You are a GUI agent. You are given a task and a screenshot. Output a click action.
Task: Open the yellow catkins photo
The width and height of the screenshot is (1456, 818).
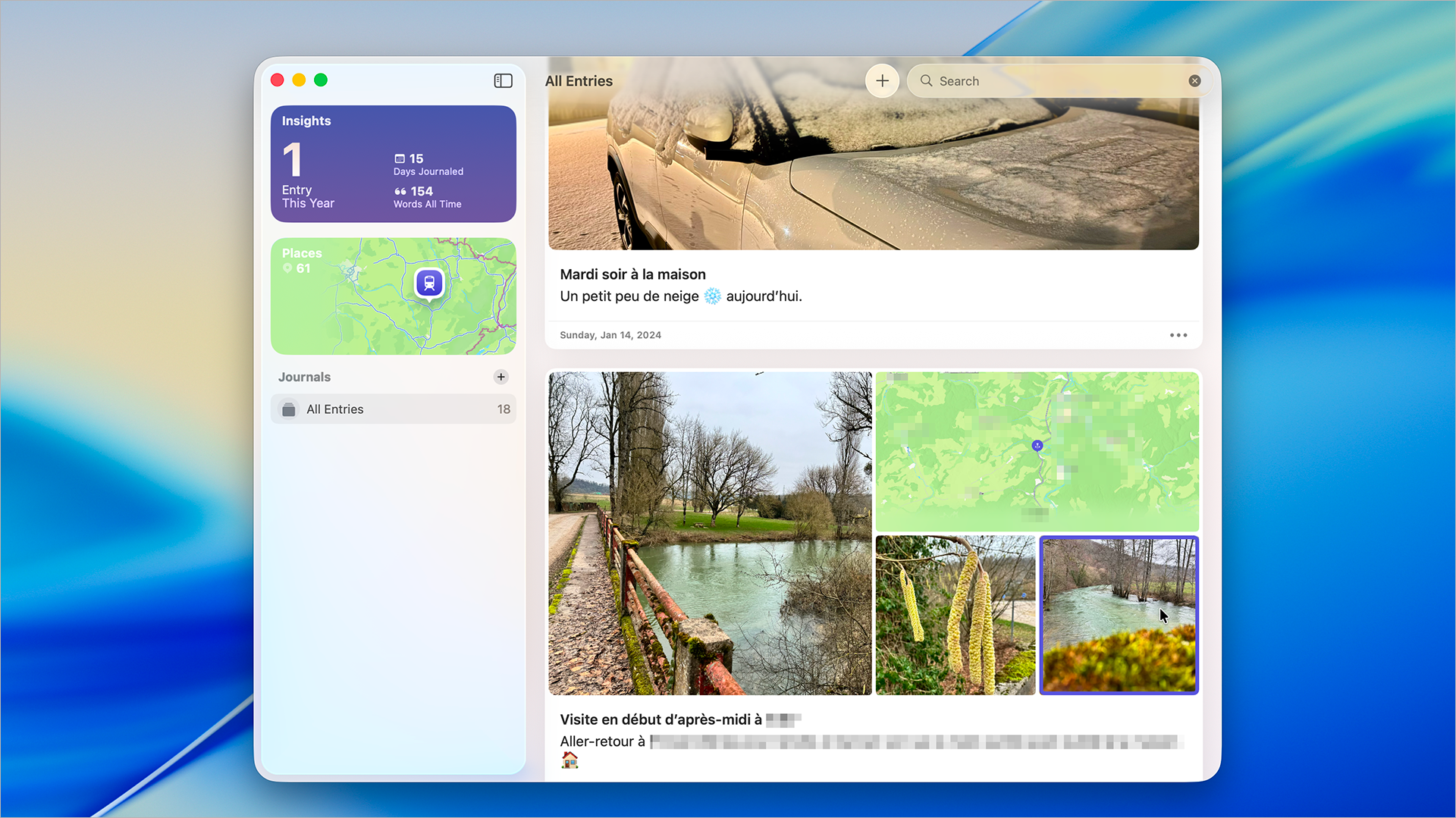[x=955, y=615]
